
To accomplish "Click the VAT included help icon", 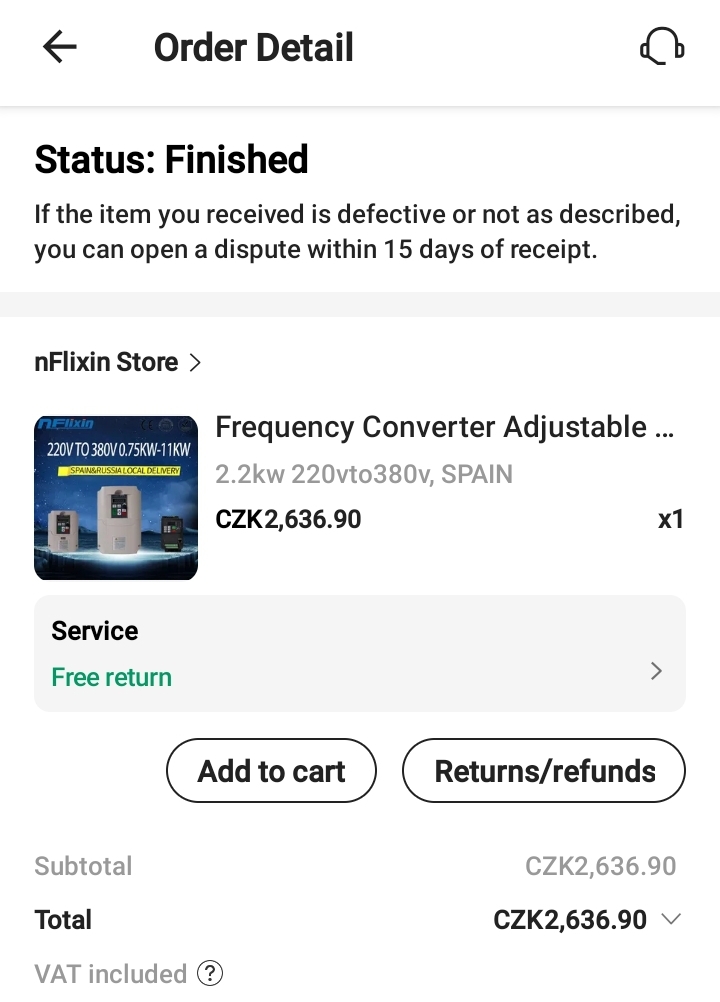I will click(210, 973).
